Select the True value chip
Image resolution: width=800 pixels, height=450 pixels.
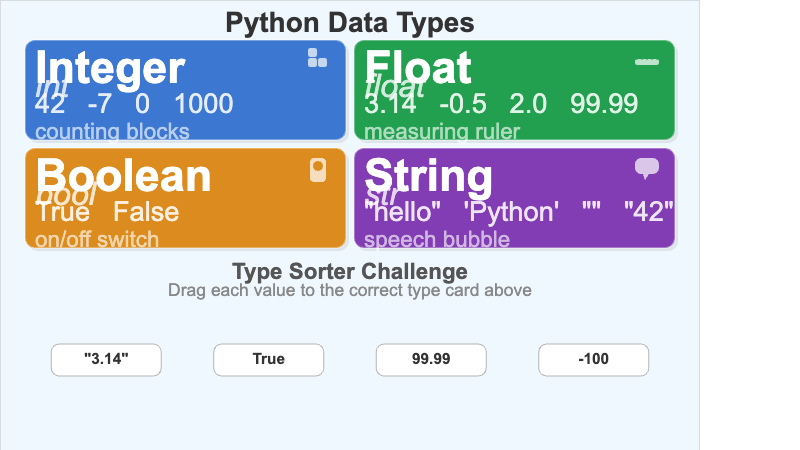[268, 359]
